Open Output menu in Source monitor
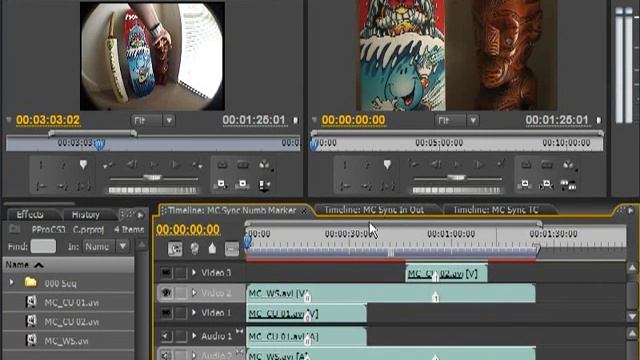The height and width of the screenshot is (360, 640). tap(265, 165)
